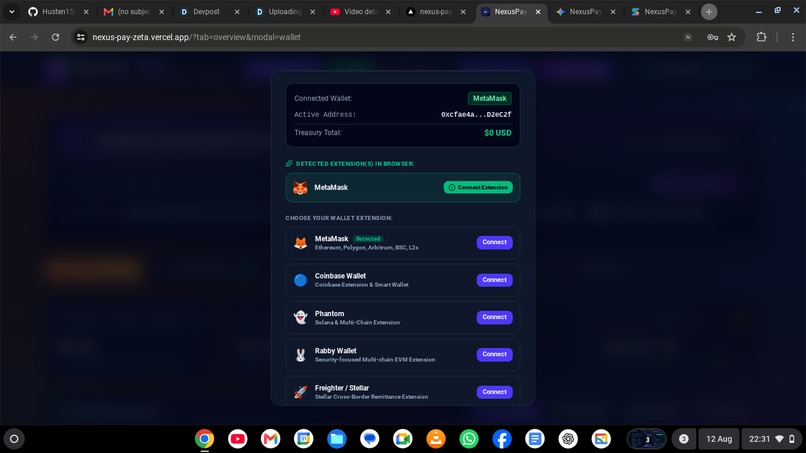Click the Detected tag next to MetaMask
806x453 pixels.
tap(368, 239)
